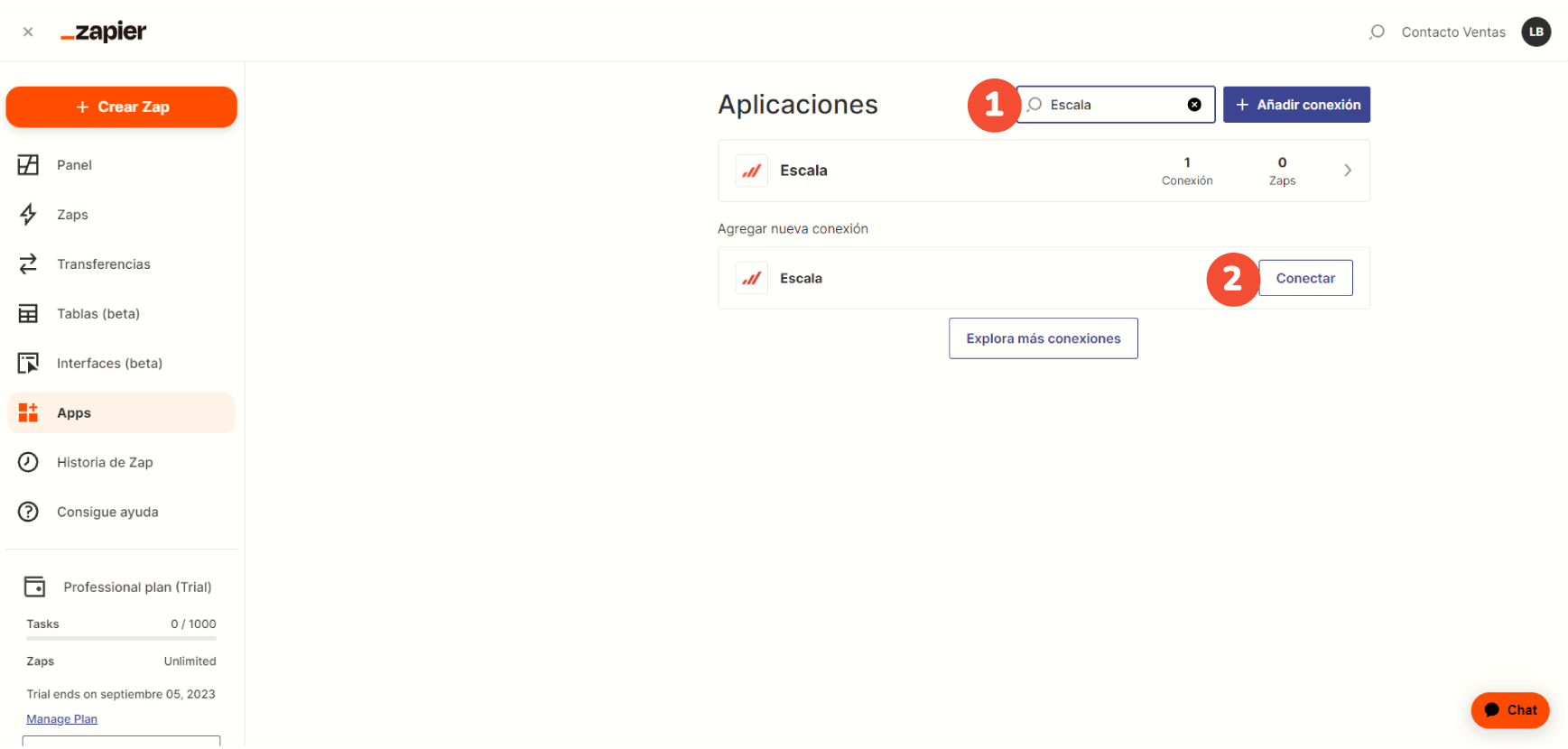Focus the Escala search field

[x=1116, y=105]
